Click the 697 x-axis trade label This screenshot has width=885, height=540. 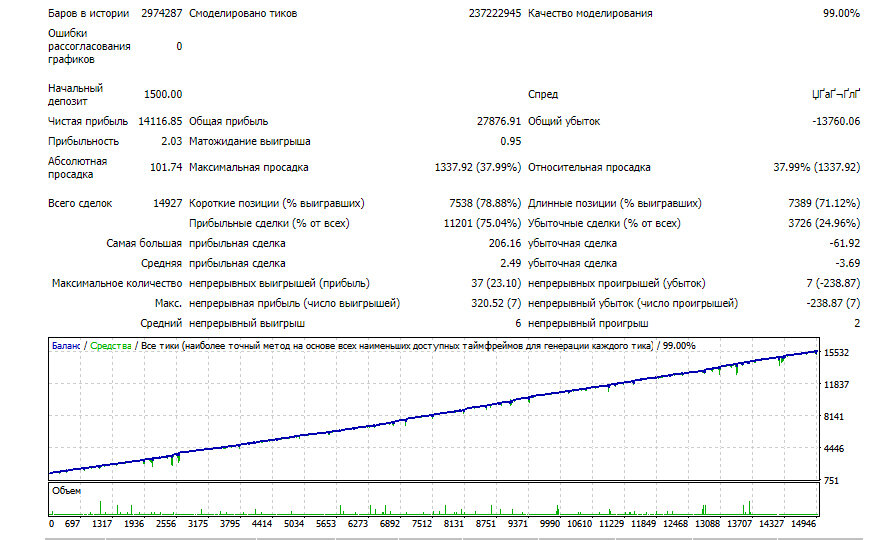(x=72, y=524)
